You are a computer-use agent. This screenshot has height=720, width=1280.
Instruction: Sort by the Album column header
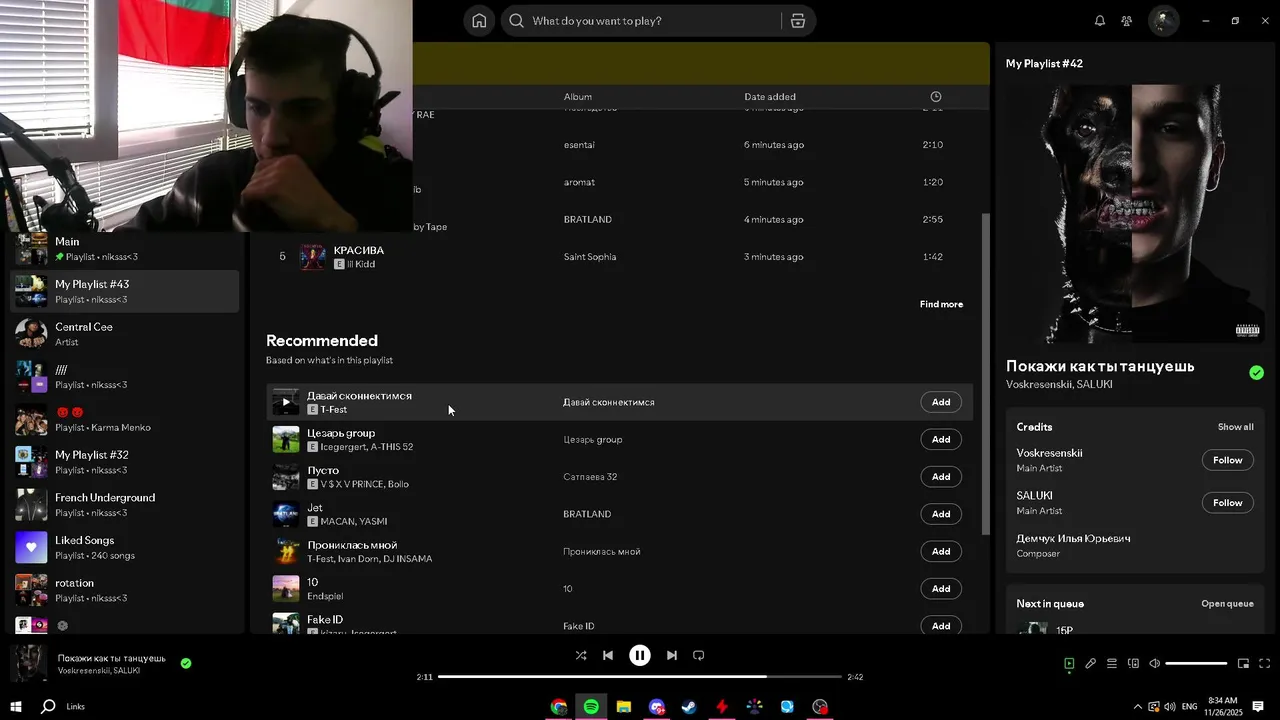[x=578, y=97]
